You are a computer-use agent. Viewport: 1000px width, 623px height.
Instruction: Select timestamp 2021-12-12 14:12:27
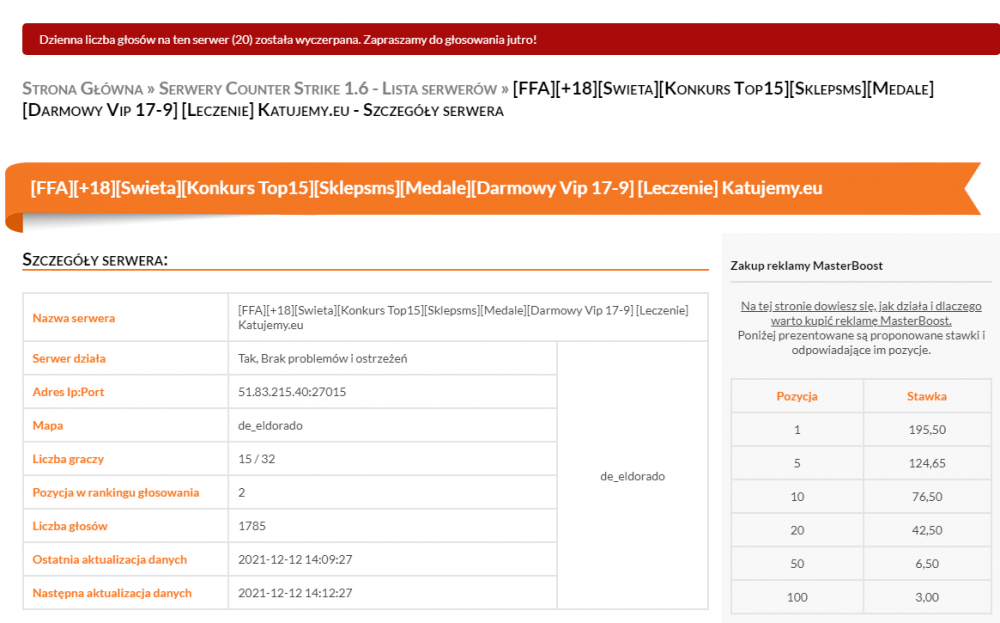[x=295, y=593]
